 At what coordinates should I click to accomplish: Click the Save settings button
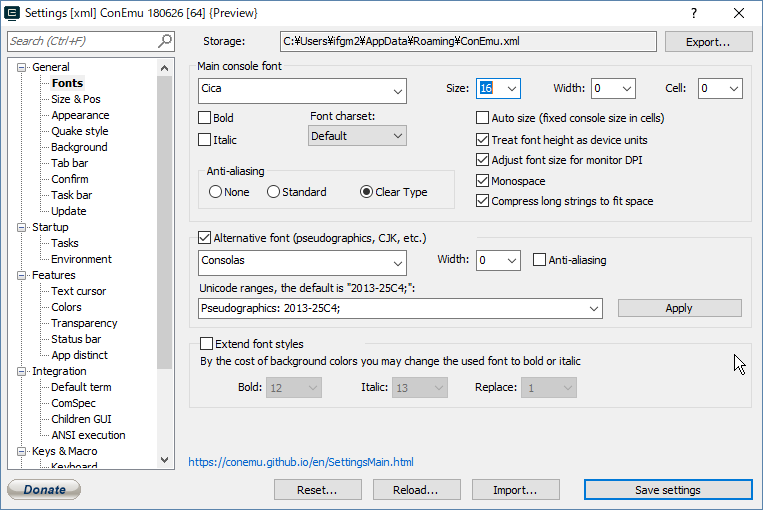tap(667, 490)
